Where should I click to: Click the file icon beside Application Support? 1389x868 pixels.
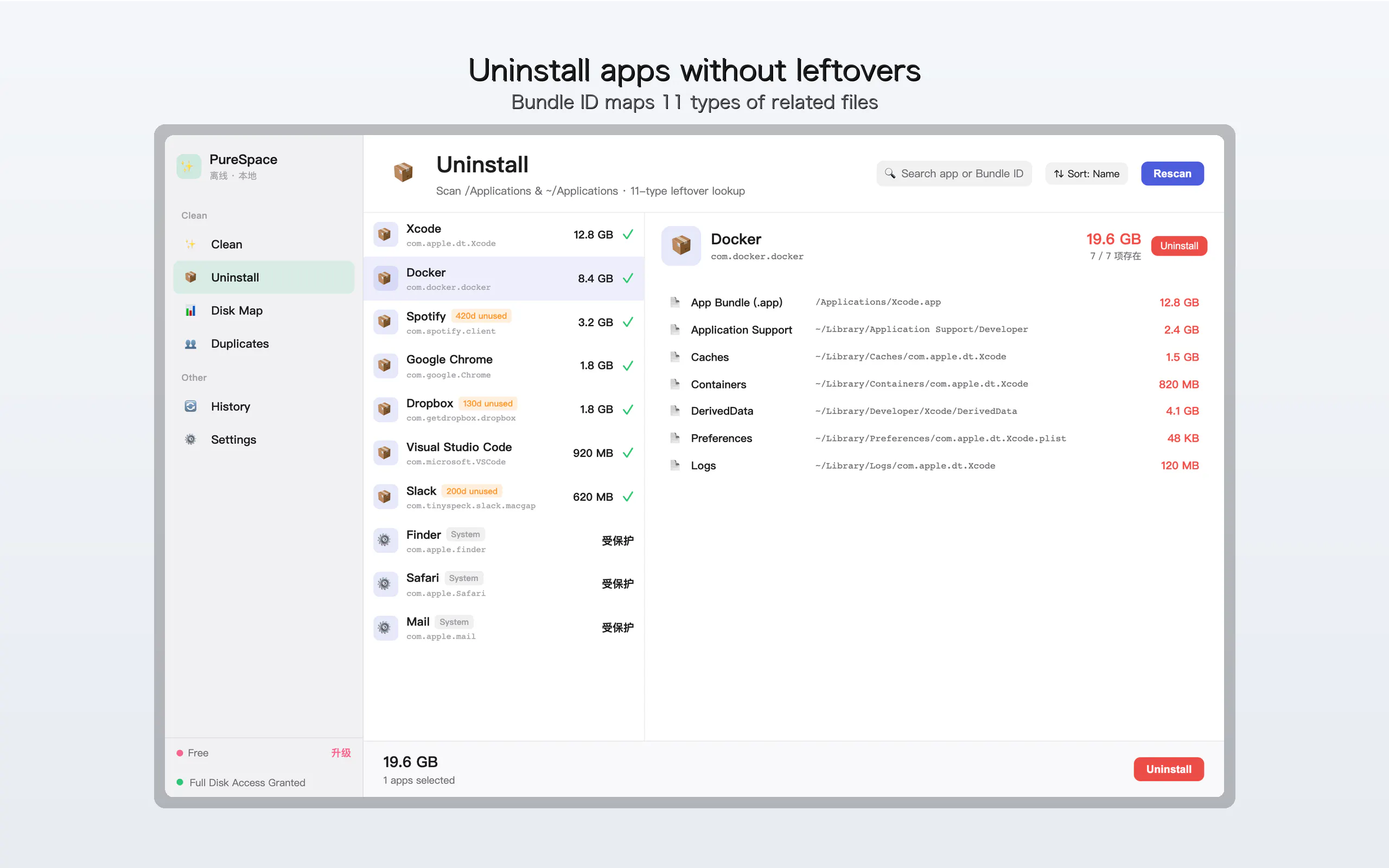(676, 329)
